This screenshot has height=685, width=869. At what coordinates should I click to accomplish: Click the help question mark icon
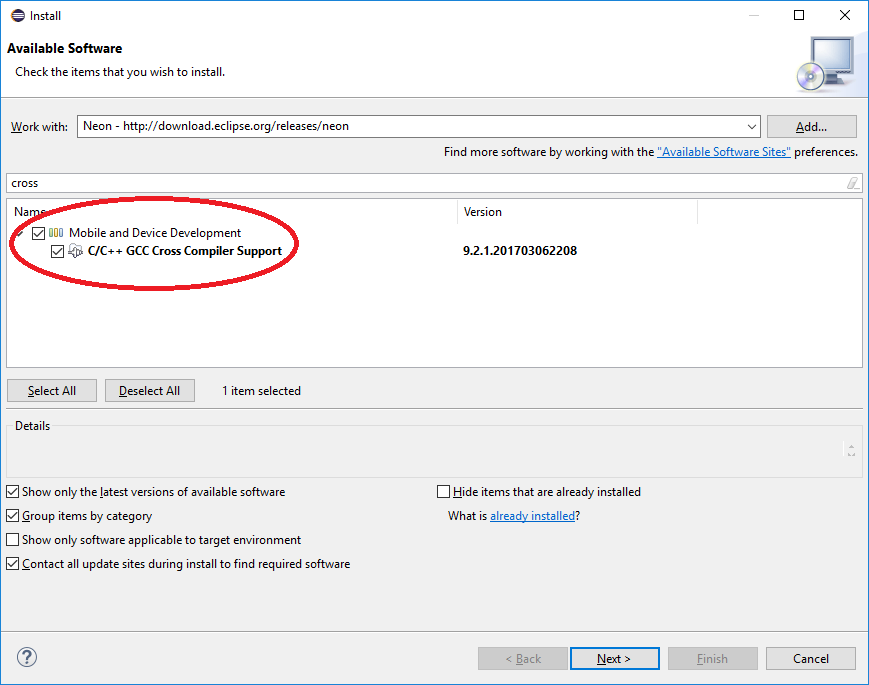[27, 657]
